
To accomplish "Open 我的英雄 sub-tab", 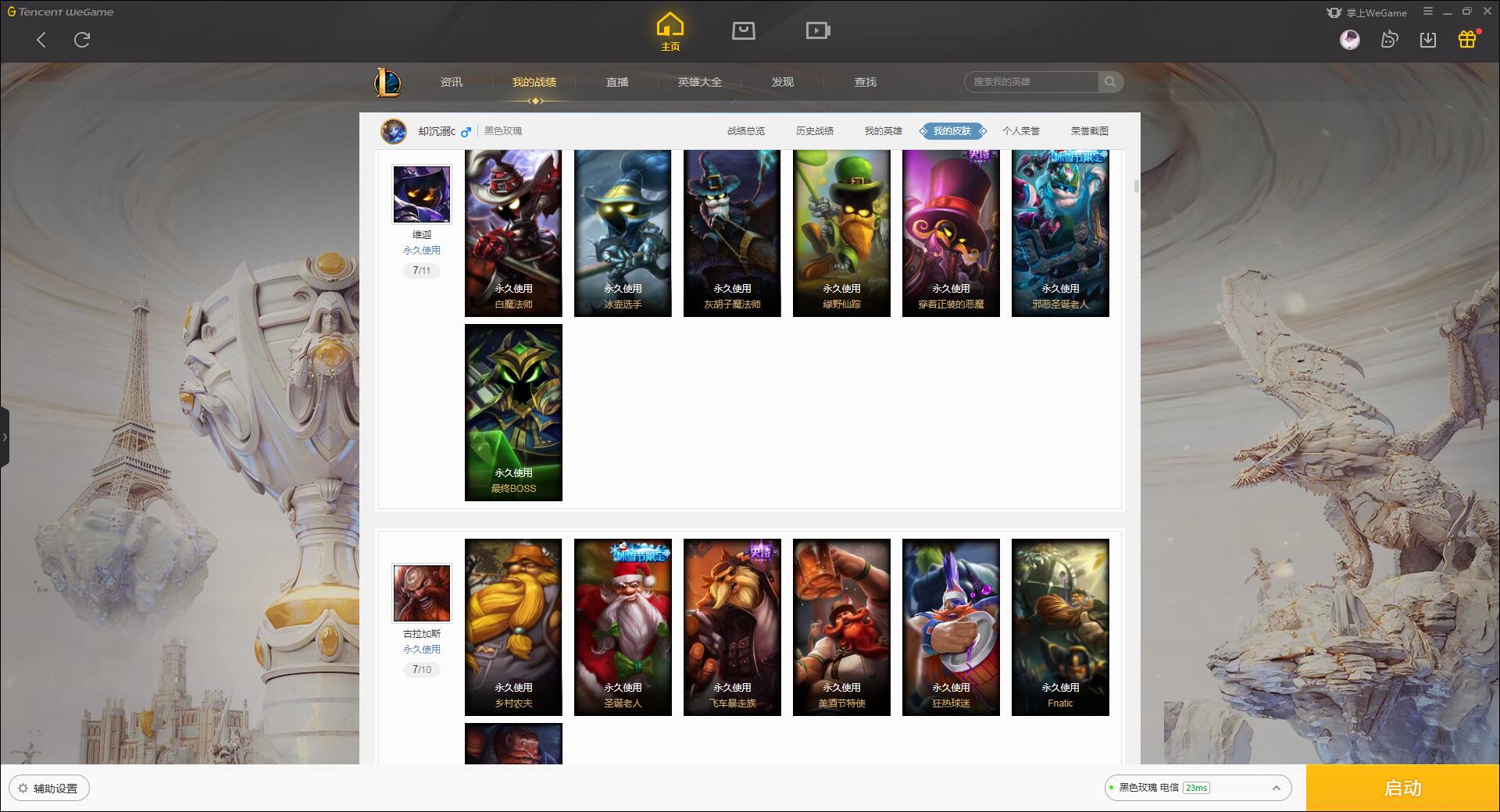I will 884,131.
